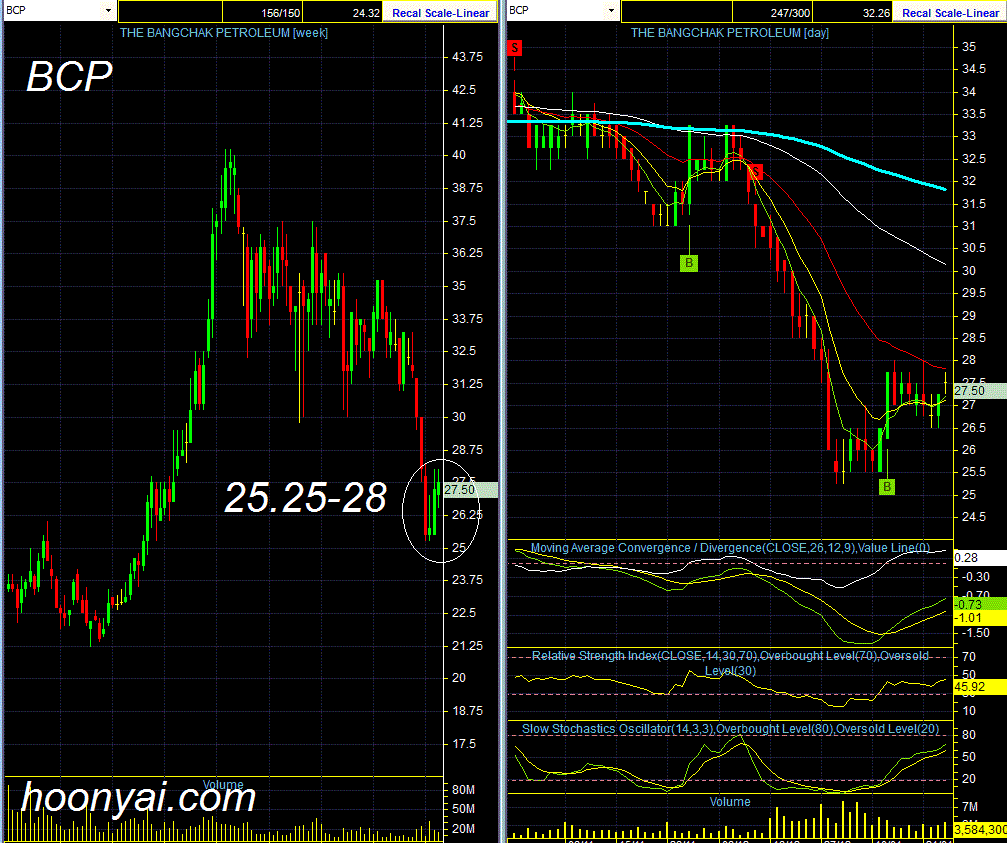
Task: Click the green B buy marker near 30
Action: click(x=688, y=263)
